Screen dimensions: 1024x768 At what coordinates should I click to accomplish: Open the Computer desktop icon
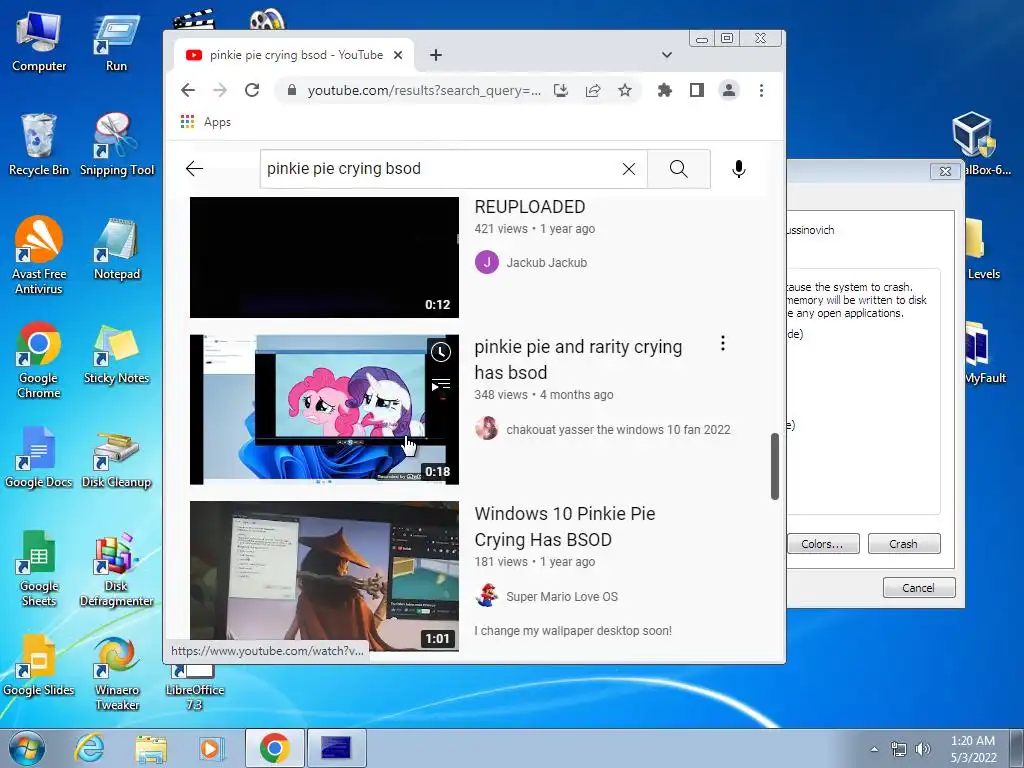coord(39,42)
